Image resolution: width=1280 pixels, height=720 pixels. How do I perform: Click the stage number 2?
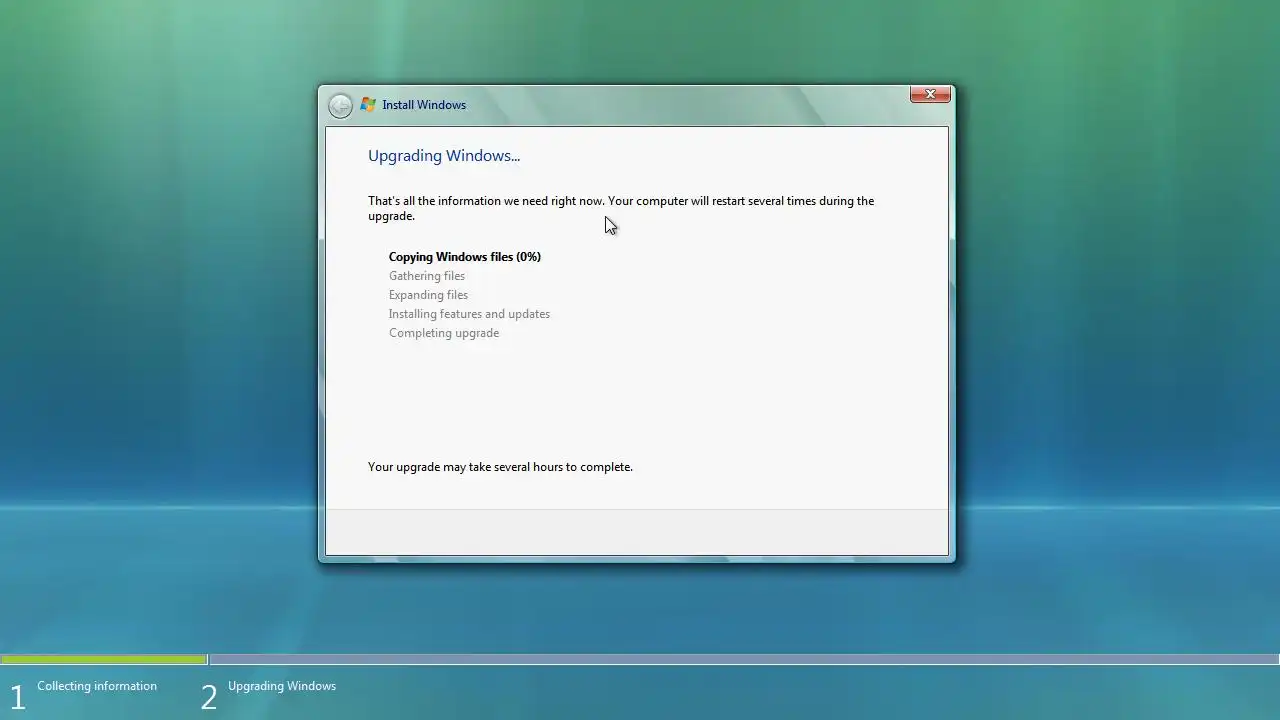pyautogui.click(x=209, y=697)
